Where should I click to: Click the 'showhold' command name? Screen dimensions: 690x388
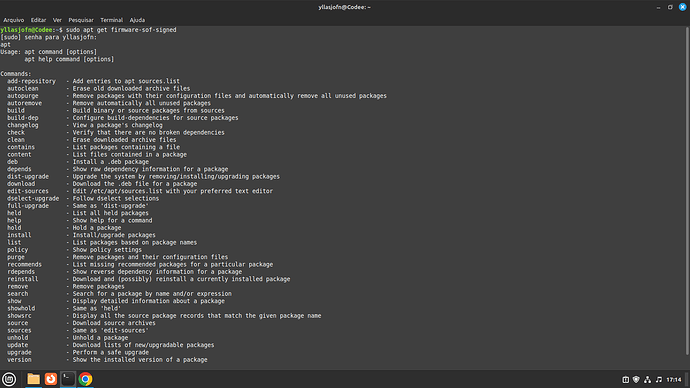tap(21, 308)
